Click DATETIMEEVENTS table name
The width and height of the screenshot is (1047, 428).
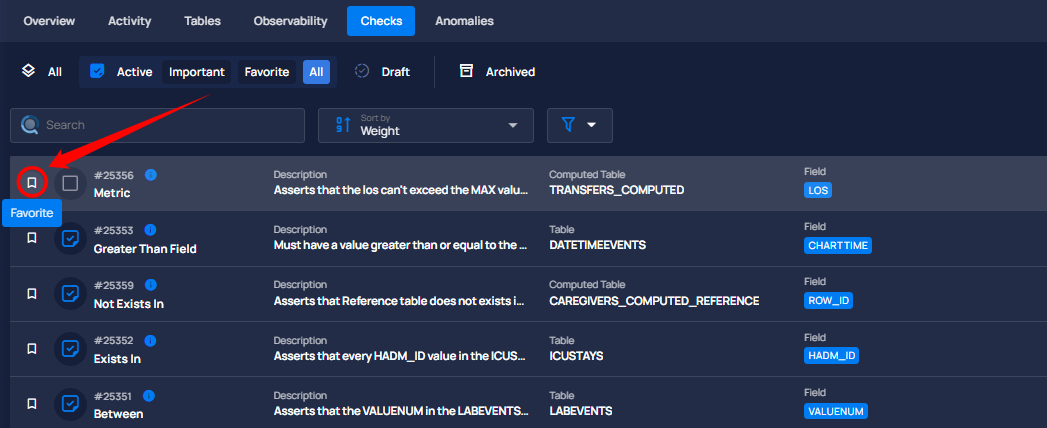coord(597,245)
